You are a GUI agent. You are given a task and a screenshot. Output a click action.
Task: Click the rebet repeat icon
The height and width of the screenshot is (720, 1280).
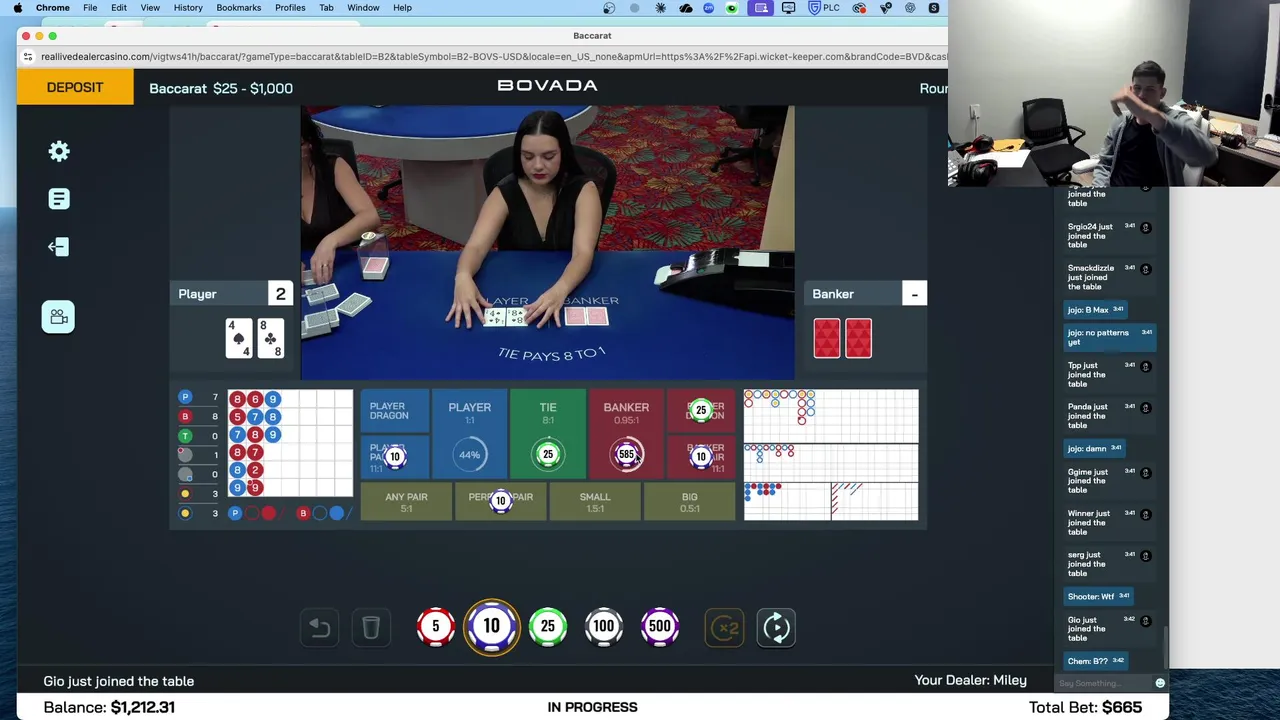(x=777, y=628)
